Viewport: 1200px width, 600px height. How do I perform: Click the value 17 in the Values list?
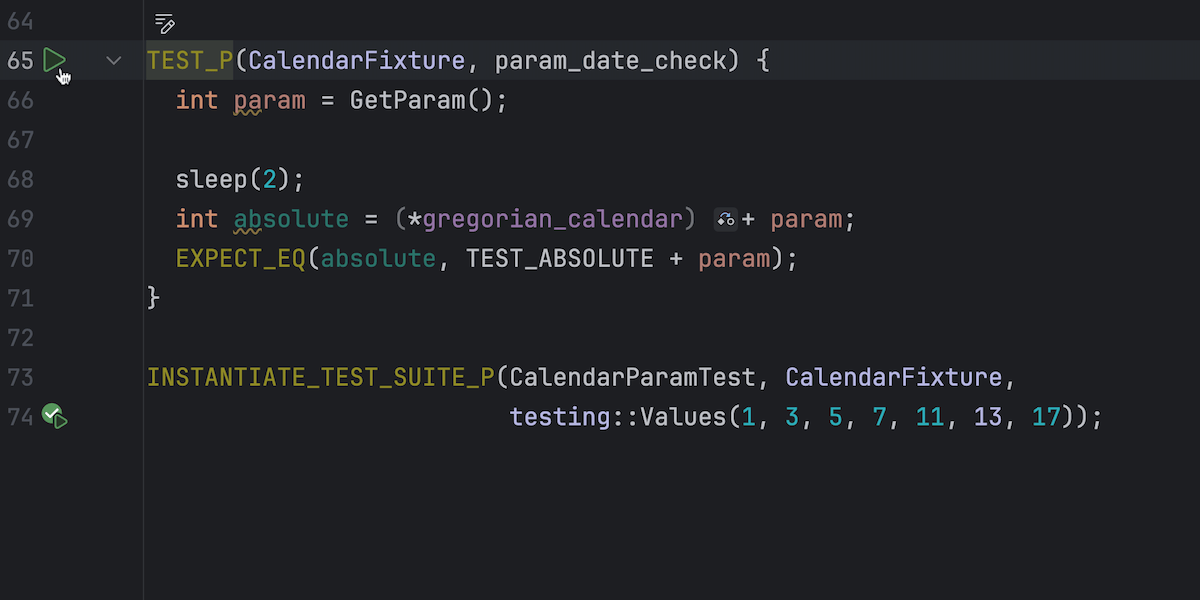point(1045,416)
